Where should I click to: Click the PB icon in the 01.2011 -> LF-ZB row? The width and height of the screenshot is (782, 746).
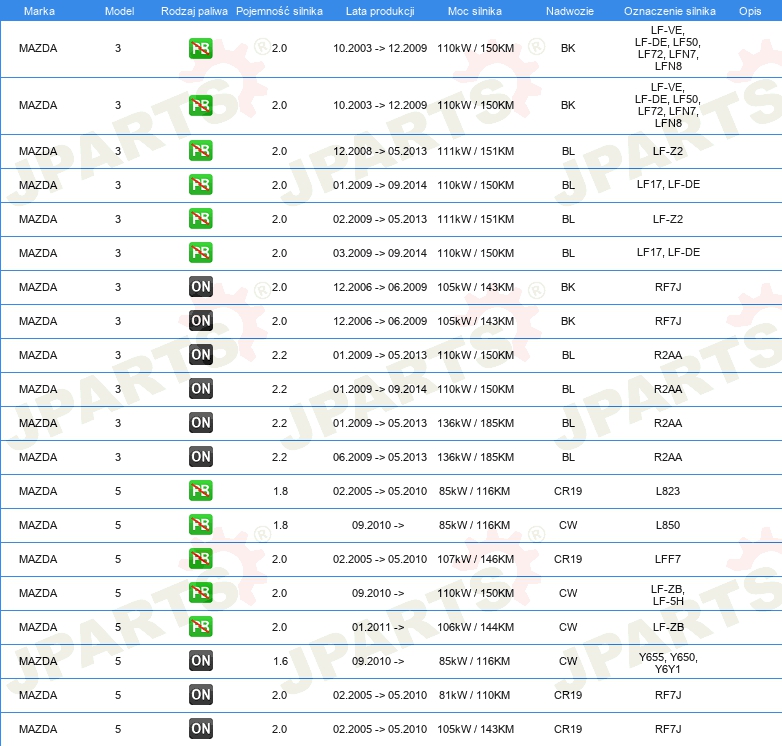pyautogui.click(x=200, y=627)
